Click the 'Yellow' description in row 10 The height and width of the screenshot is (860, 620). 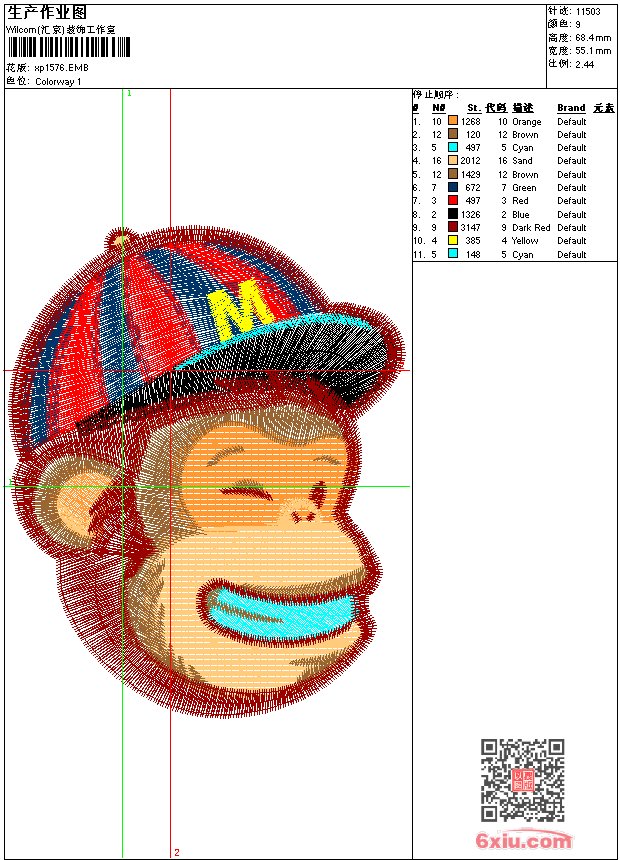pos(525,241)
